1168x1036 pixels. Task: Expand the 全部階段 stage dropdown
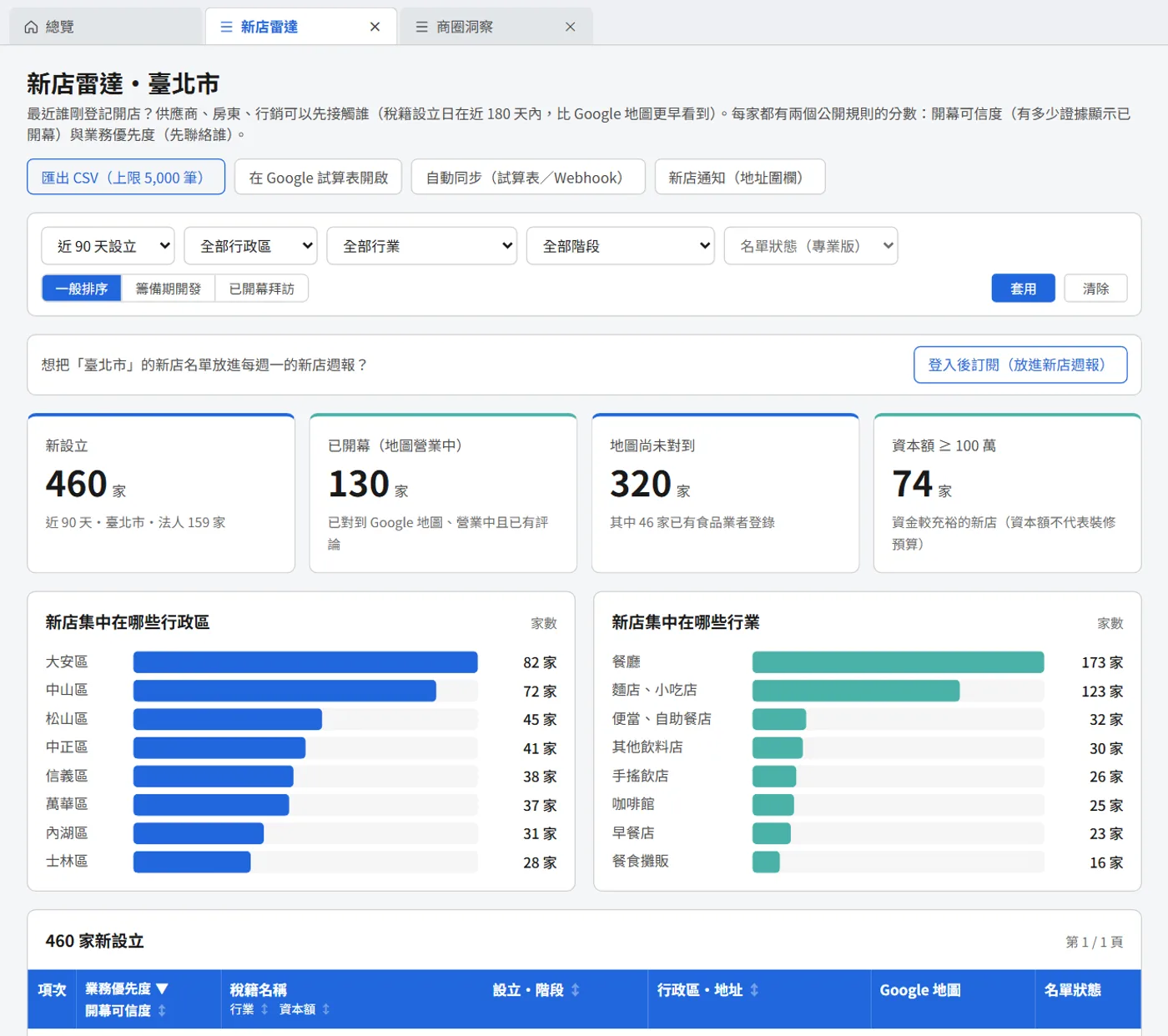click(x=620, y=246)
